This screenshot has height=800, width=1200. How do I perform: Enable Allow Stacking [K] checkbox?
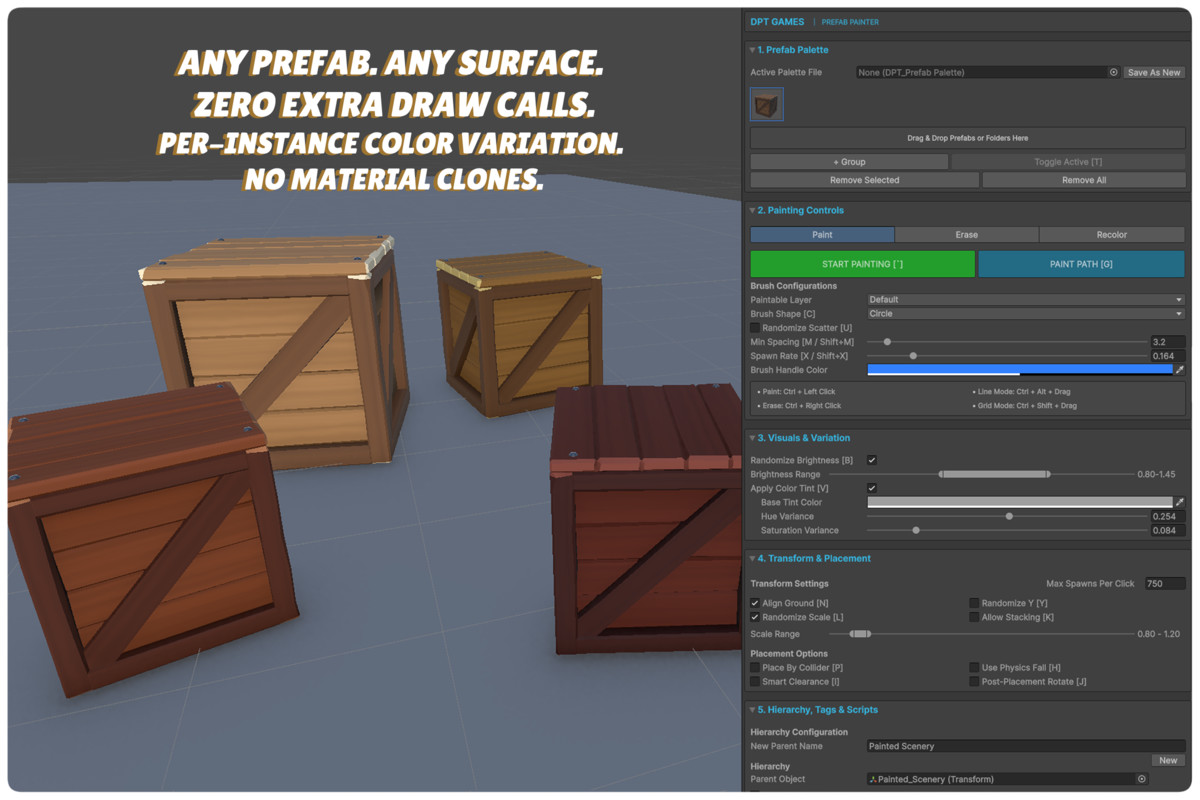pyautogui.click(x=974, y=617)
